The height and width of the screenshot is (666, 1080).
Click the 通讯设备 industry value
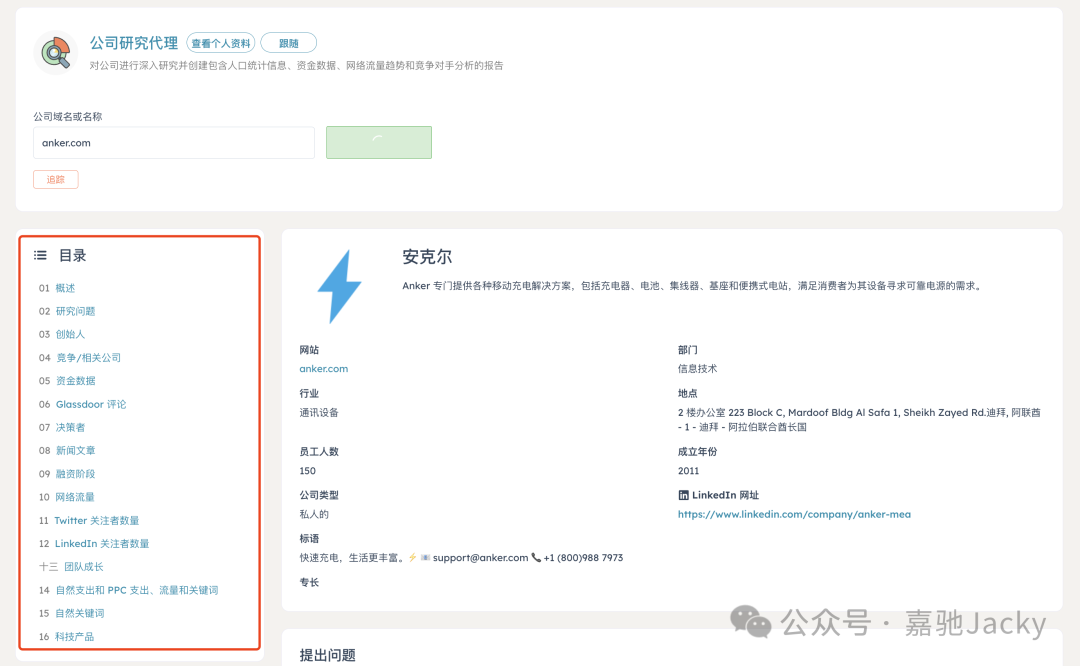[x=319, y=413]
